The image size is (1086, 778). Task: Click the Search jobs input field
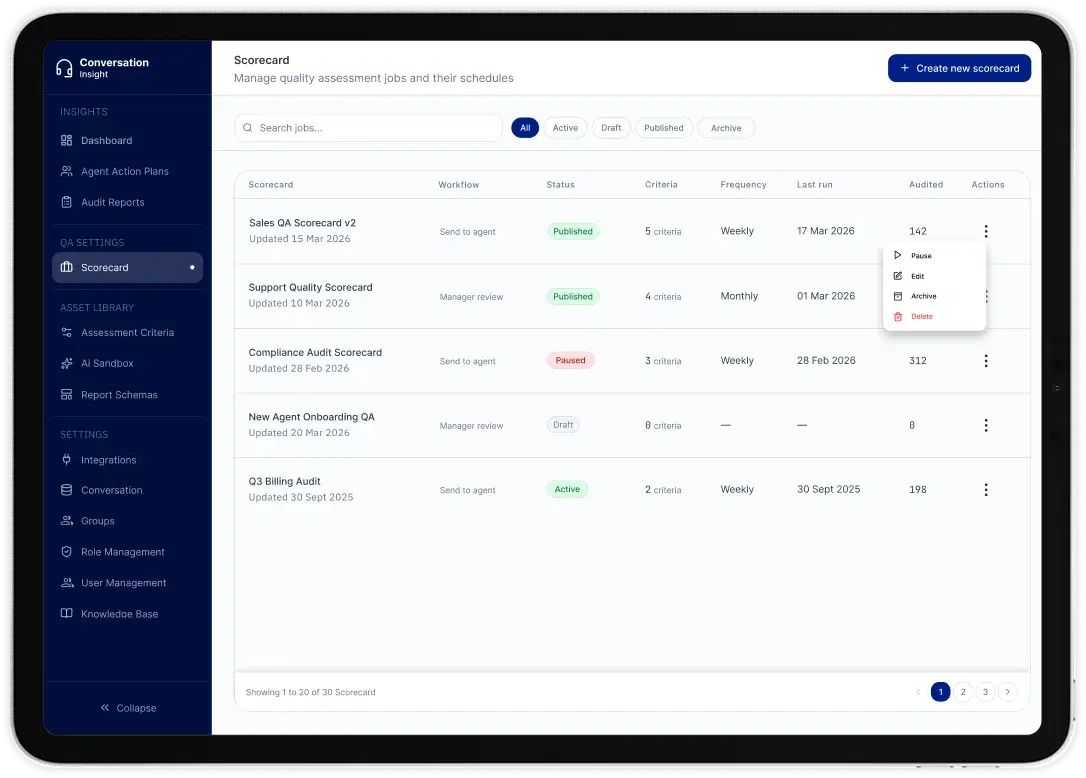tap(368, 128)
